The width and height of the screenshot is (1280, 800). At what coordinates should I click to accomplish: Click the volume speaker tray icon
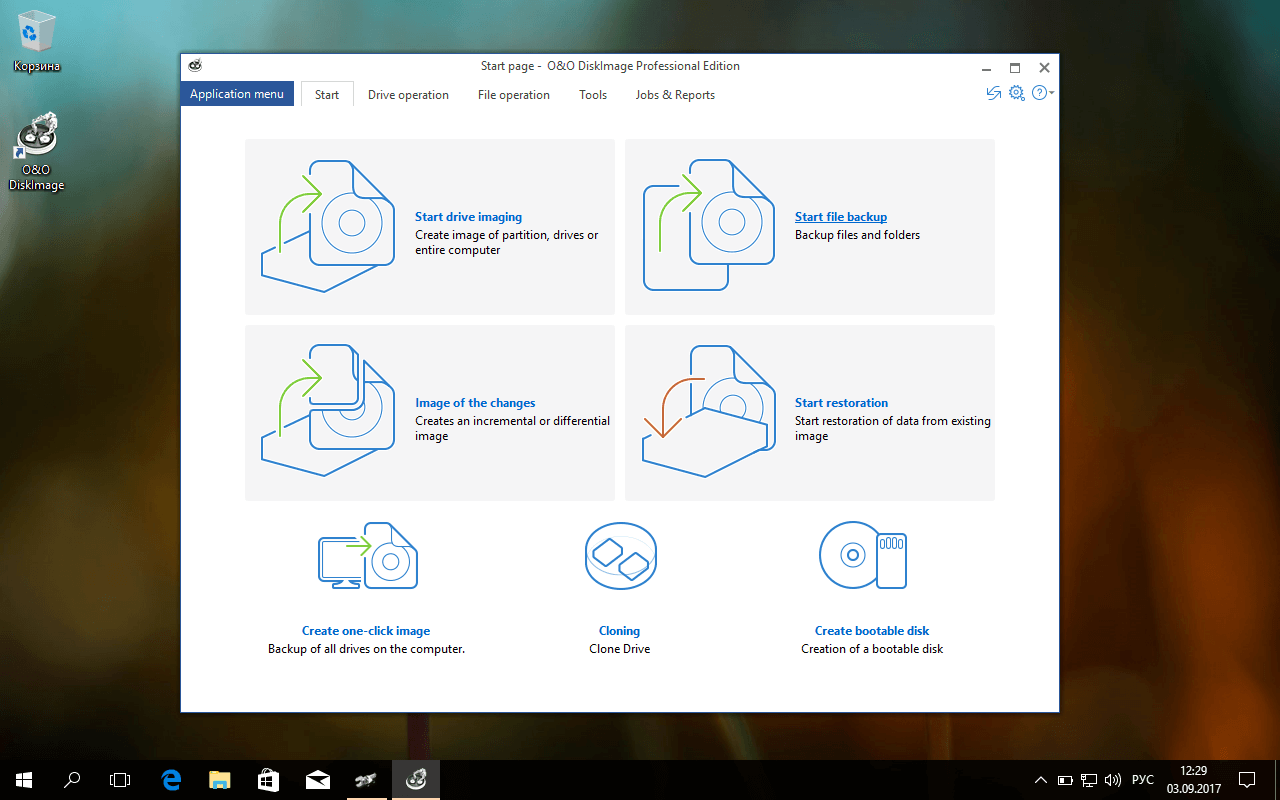pyautogui.click(x=1113, y=779)
